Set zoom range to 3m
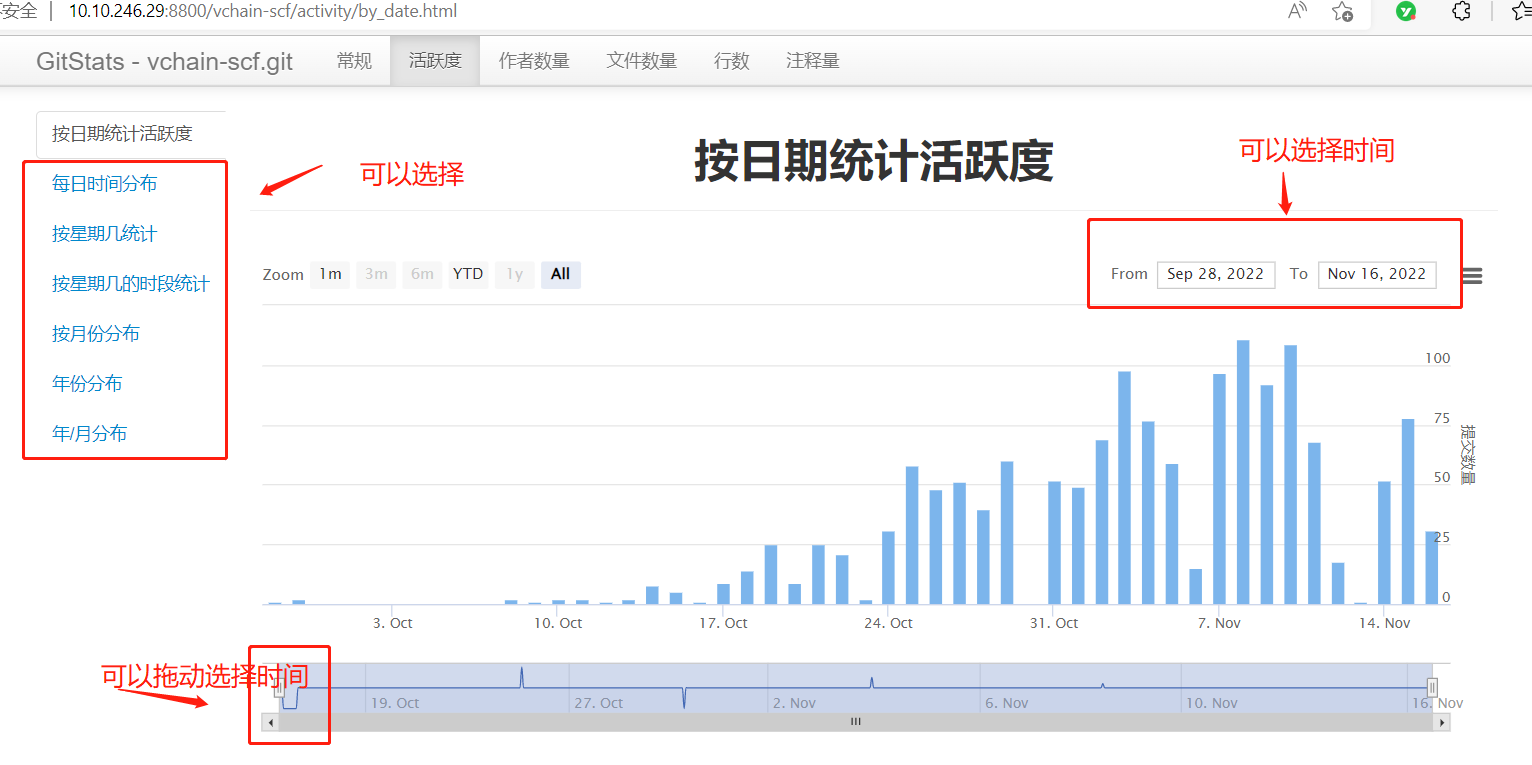1532x765 pixels. (x=376, y=274)
